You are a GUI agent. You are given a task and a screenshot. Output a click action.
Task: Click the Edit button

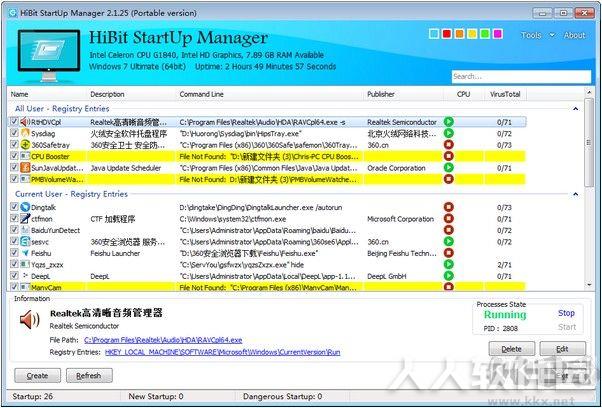pos(562,349)
